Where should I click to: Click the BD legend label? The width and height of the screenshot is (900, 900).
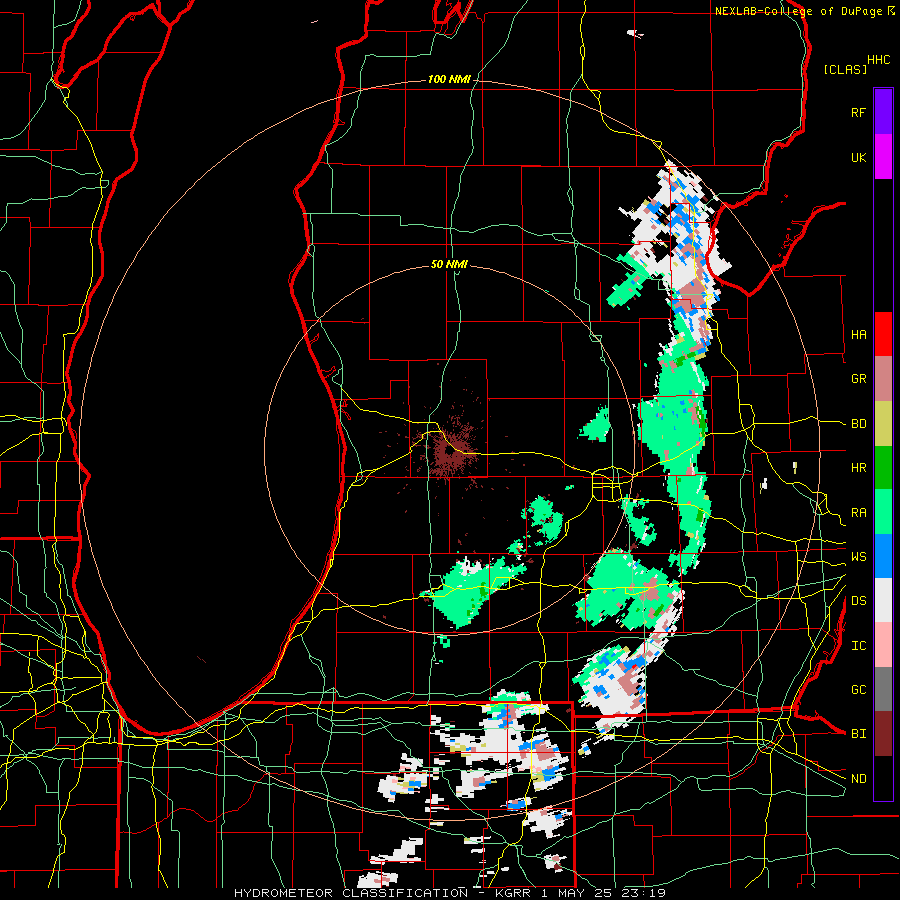(x=858, y=424)
